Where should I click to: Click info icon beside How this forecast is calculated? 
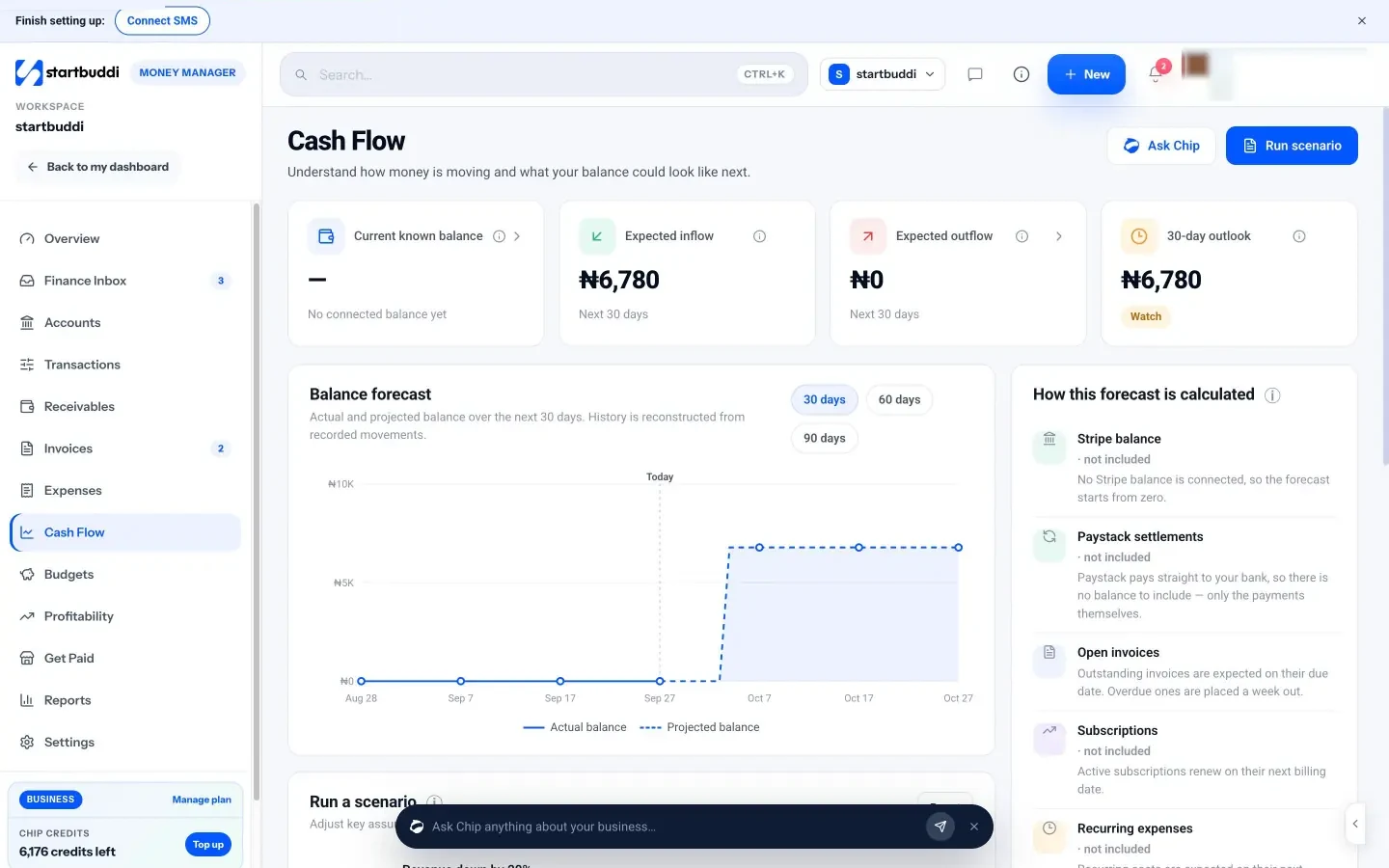pyautogui.click(x=1272, y=395)
